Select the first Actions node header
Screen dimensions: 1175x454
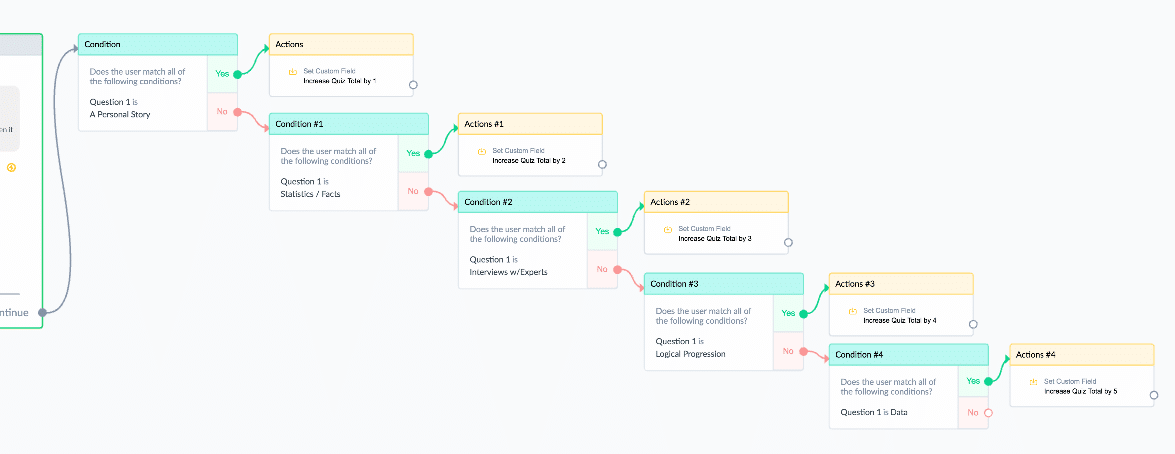pos(342,44)
